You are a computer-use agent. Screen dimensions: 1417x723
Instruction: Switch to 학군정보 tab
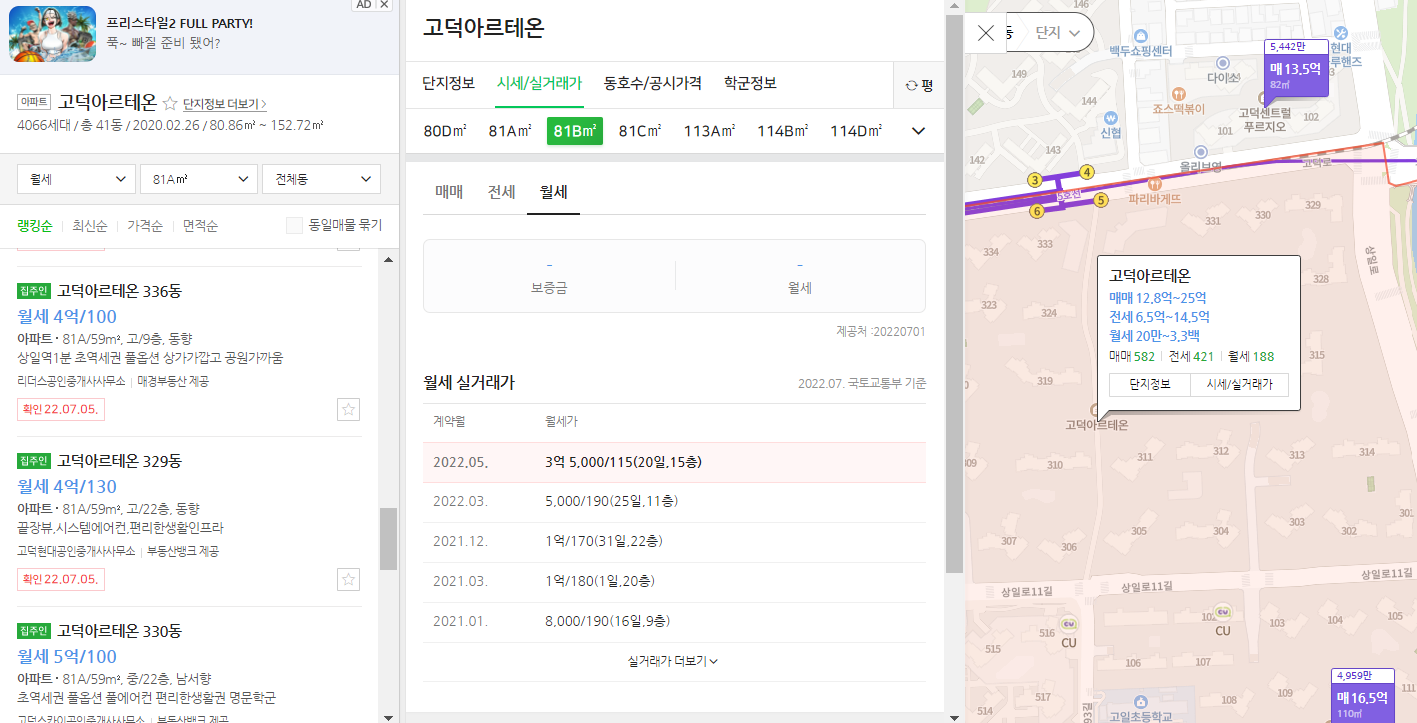pyautogui.click(x=751, y=84)
